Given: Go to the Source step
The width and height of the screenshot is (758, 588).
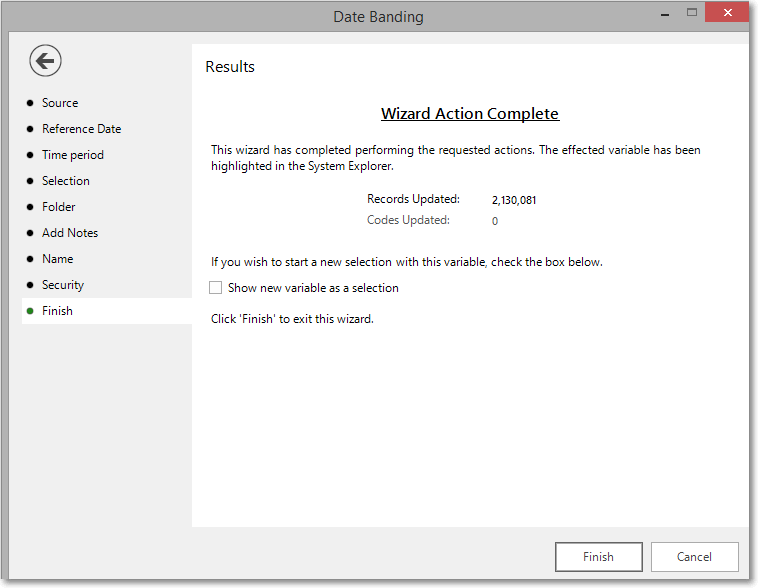Looking at the screenshot, I should click(60, 103).
